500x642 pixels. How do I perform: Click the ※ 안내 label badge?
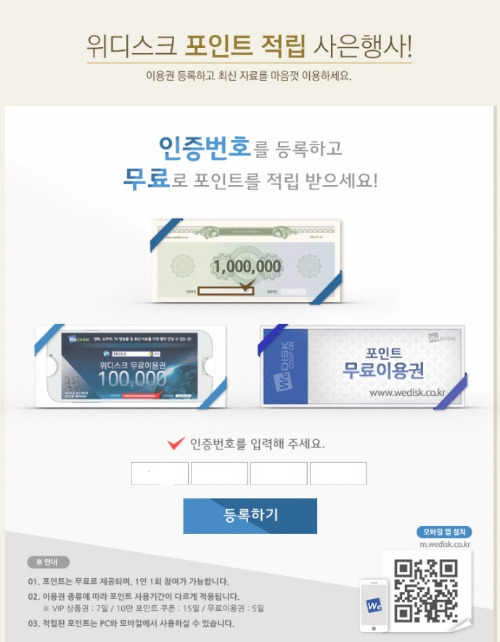(x=48, y=562)
